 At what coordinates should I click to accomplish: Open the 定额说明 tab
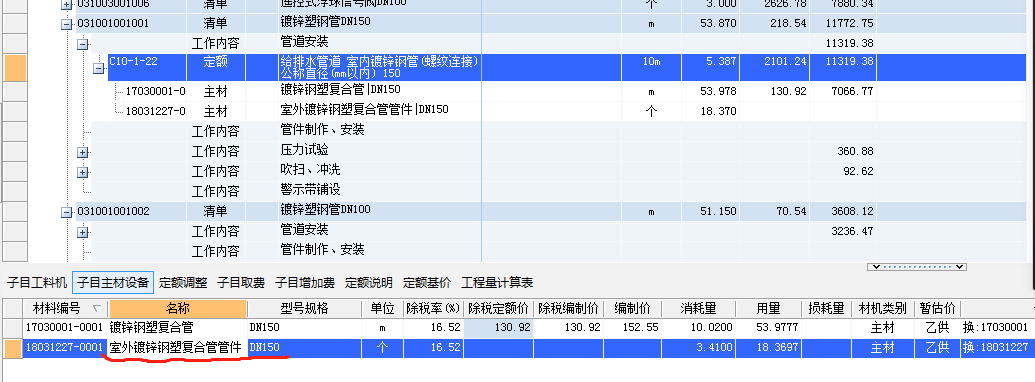click(x=370, y=283)
